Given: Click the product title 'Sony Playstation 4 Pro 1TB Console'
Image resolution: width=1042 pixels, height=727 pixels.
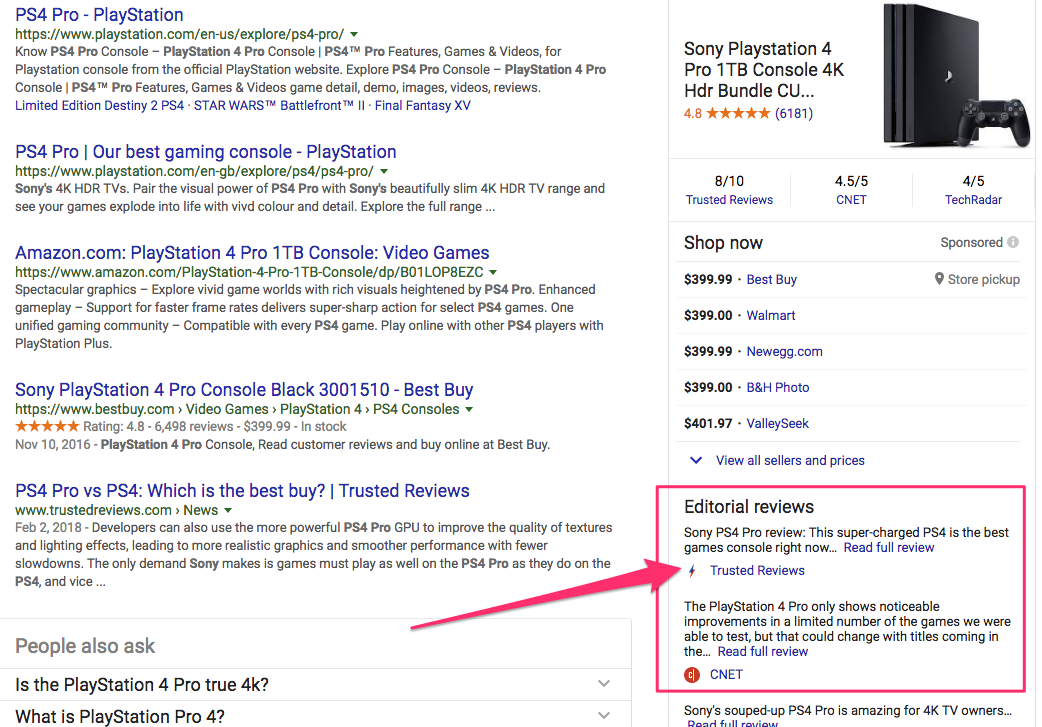Looking at the screenshot, I should point(764,70).
